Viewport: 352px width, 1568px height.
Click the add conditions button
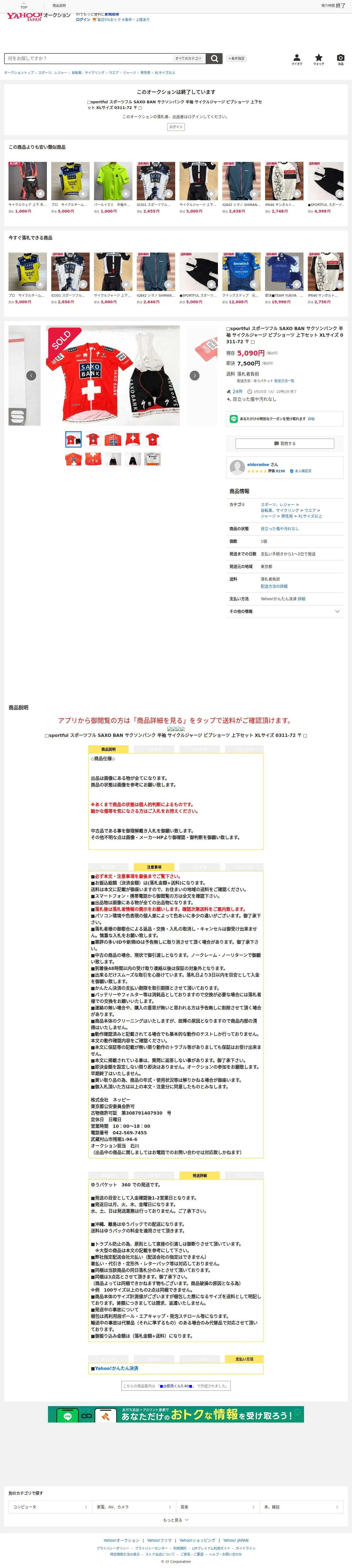(236, 58)
